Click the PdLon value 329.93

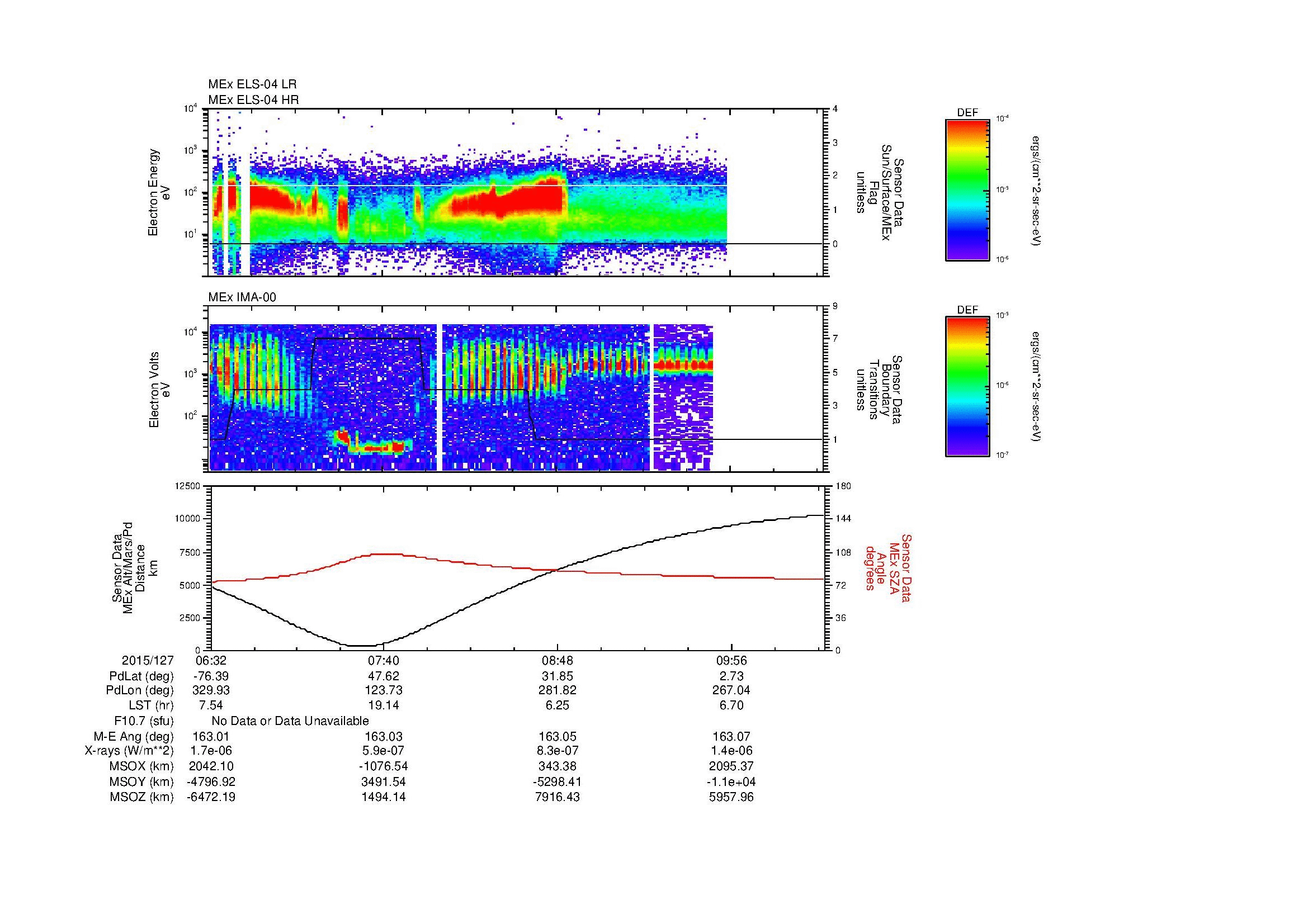[210, 690]
